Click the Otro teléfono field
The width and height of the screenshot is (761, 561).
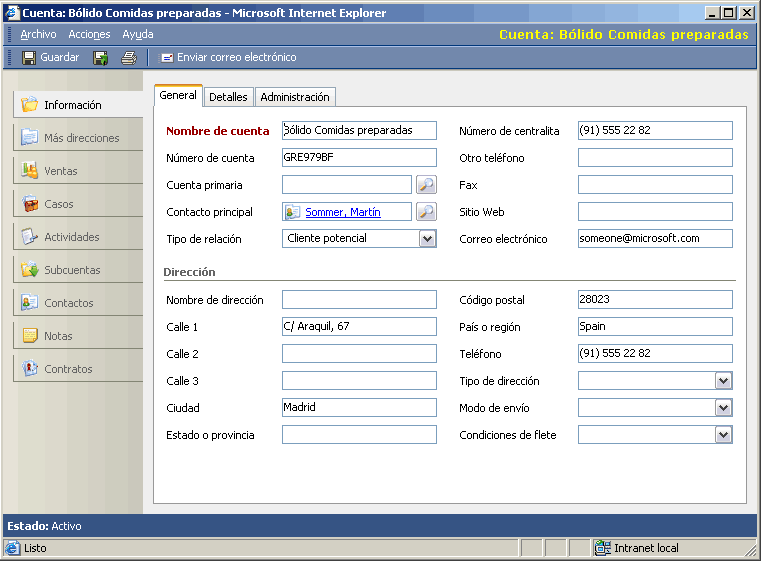coord(655,158)
